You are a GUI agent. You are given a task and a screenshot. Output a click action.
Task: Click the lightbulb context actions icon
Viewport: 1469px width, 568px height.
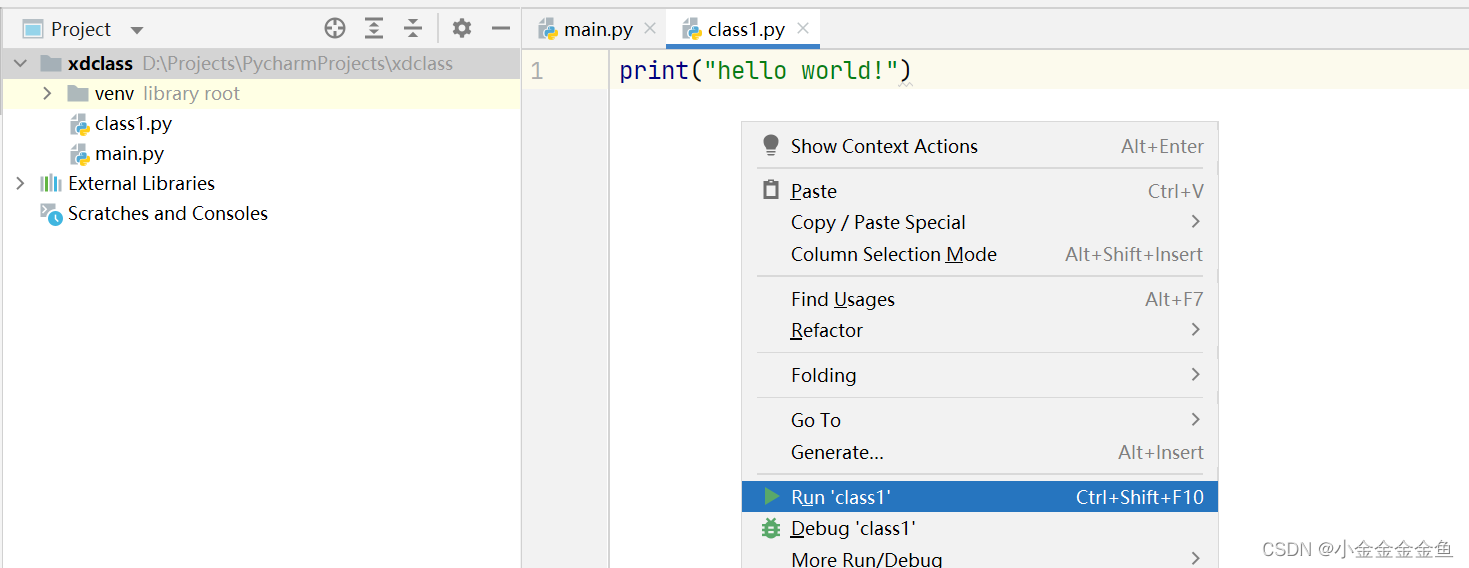771,146
